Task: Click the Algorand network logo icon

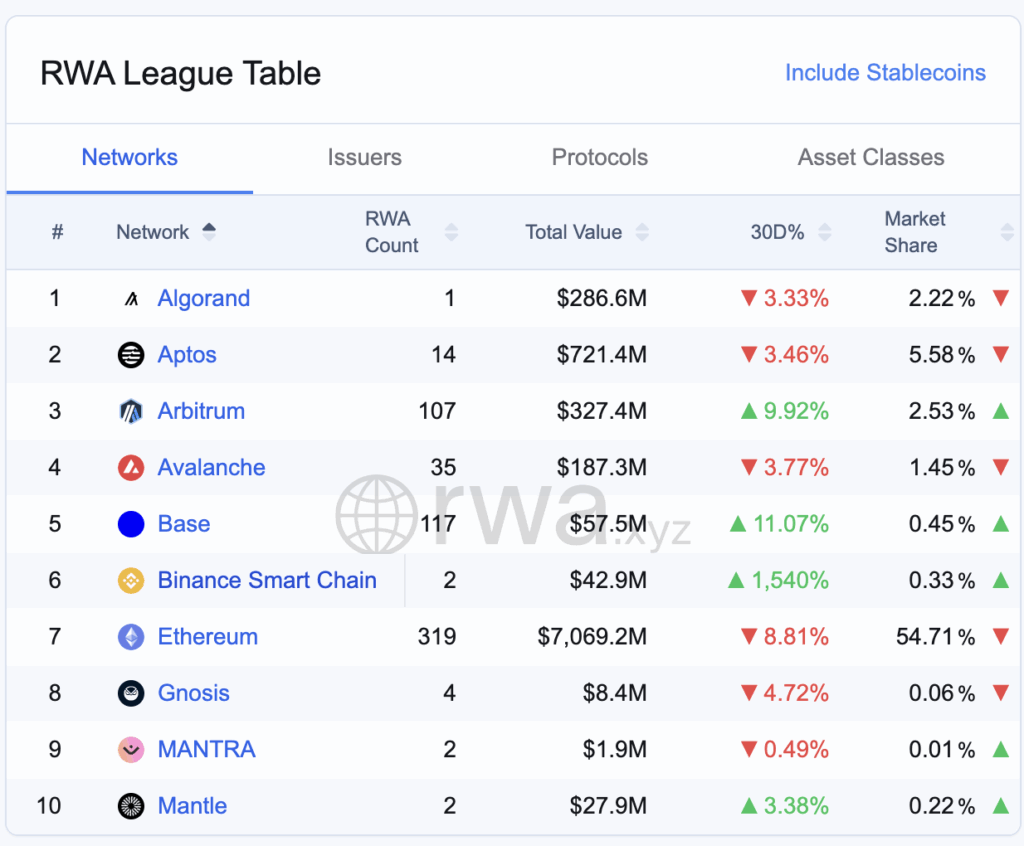Action: pos(131,298)
